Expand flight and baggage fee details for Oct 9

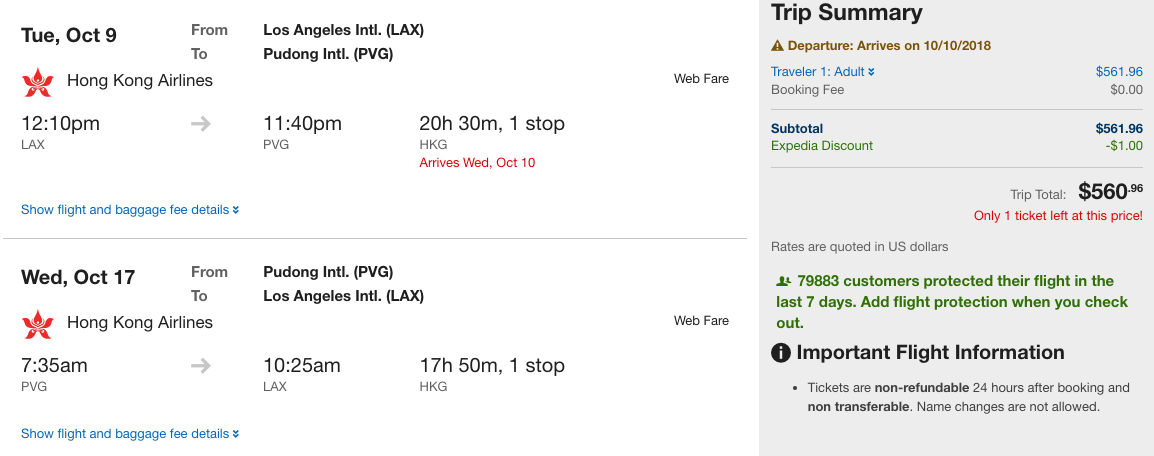(130, 210)
